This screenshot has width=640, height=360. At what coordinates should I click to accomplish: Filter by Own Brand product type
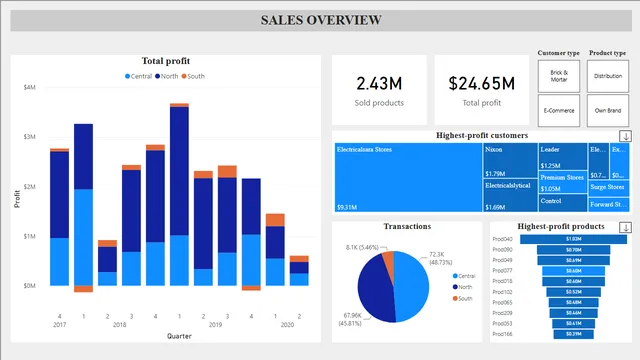608,111
